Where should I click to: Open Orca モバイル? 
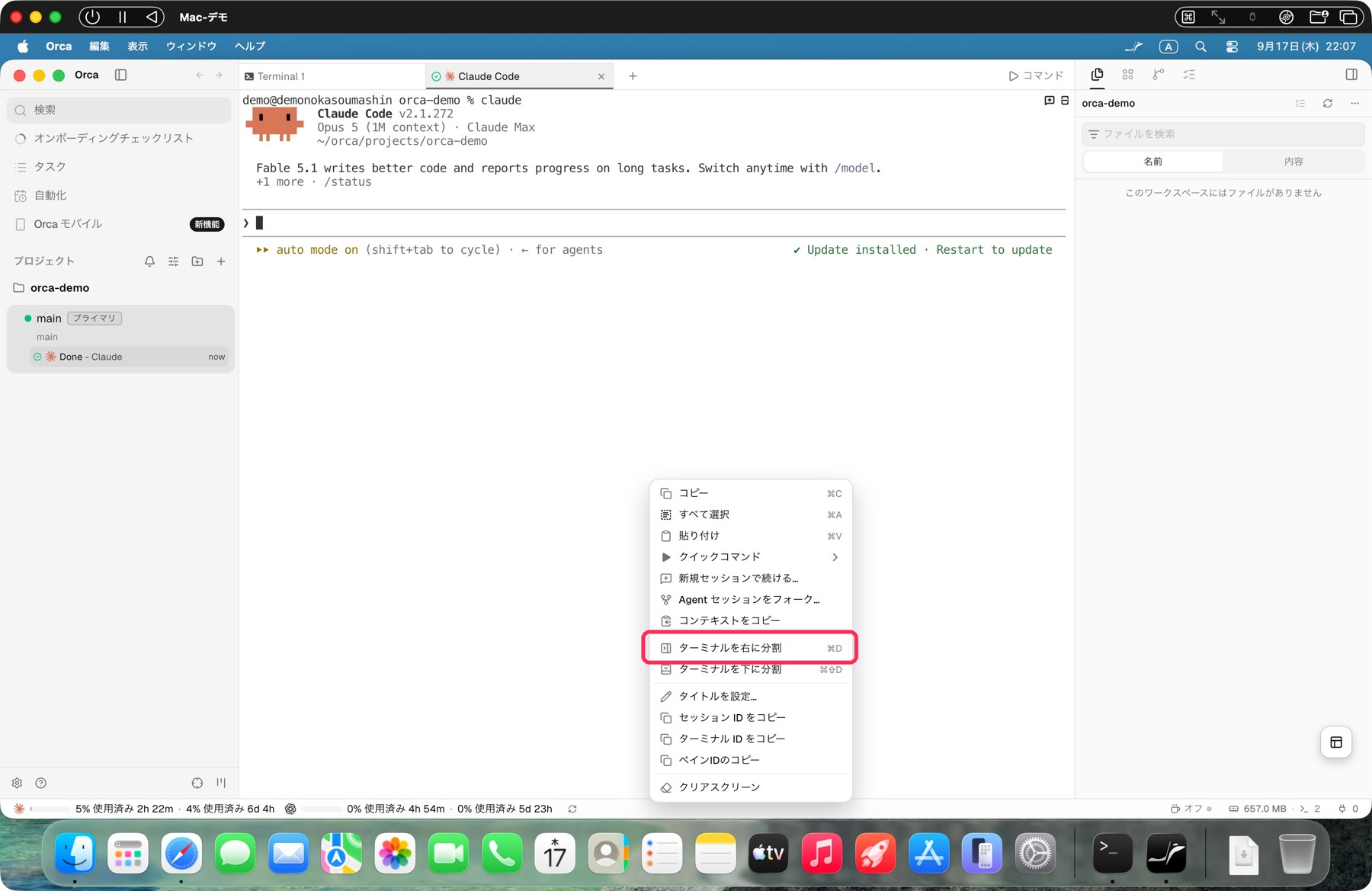tap(119, 224)
